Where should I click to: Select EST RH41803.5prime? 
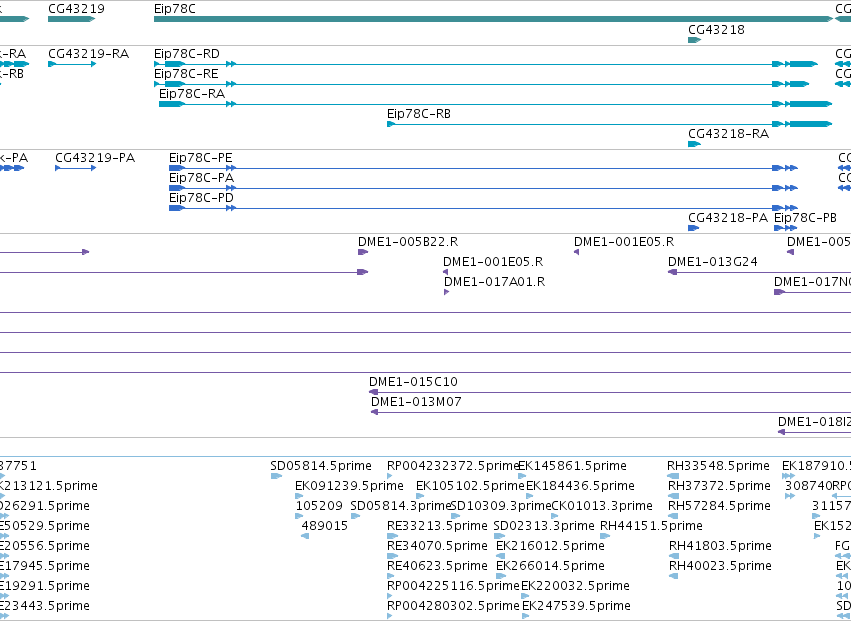click(720, 547)
